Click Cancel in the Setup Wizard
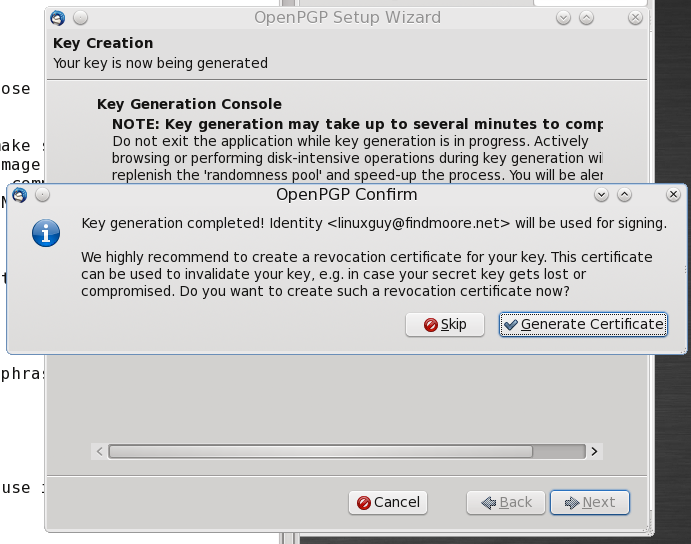Screen dimensions: 691x544 [x=388, y=503]
